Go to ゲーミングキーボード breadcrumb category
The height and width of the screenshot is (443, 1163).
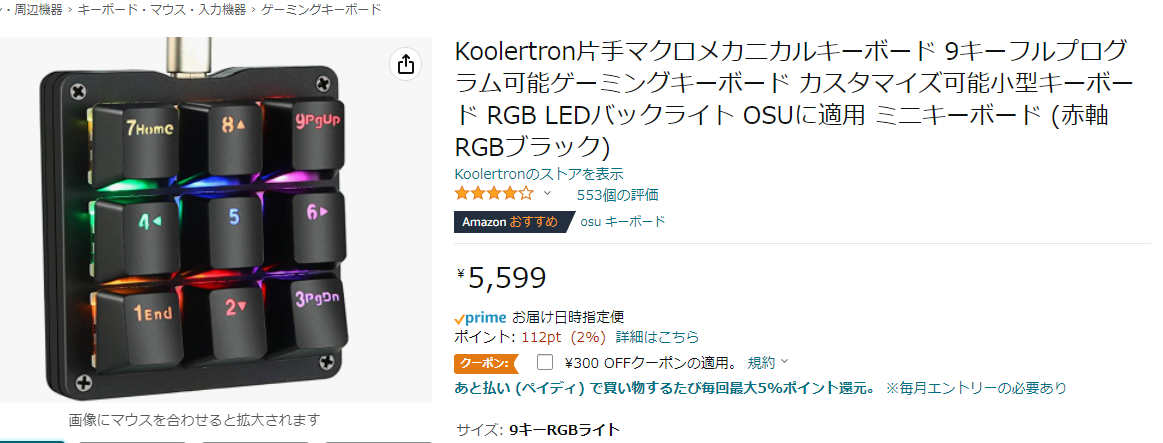pyautogui.click(x=321, y=9)
